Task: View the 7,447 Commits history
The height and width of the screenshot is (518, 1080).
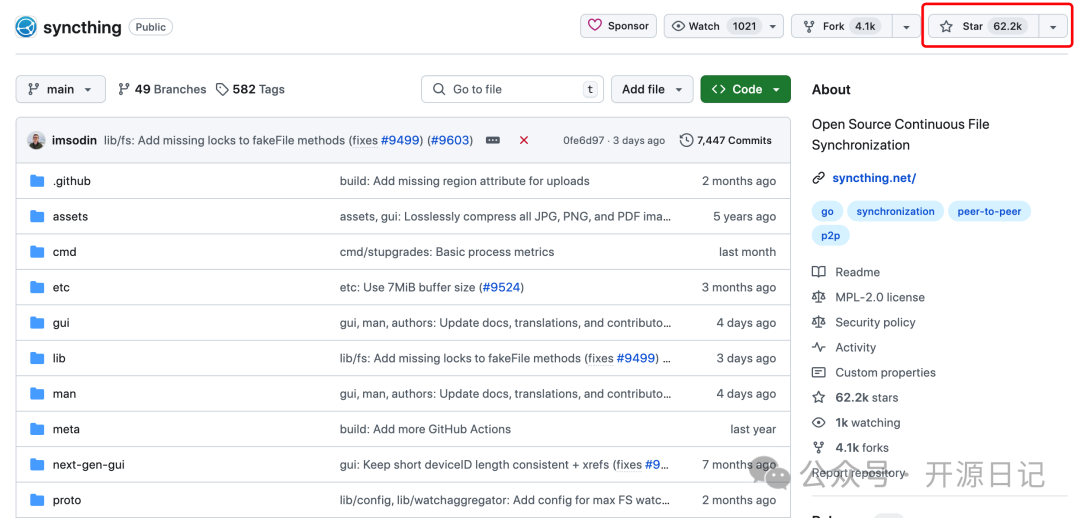Action: tap(726, 141)
